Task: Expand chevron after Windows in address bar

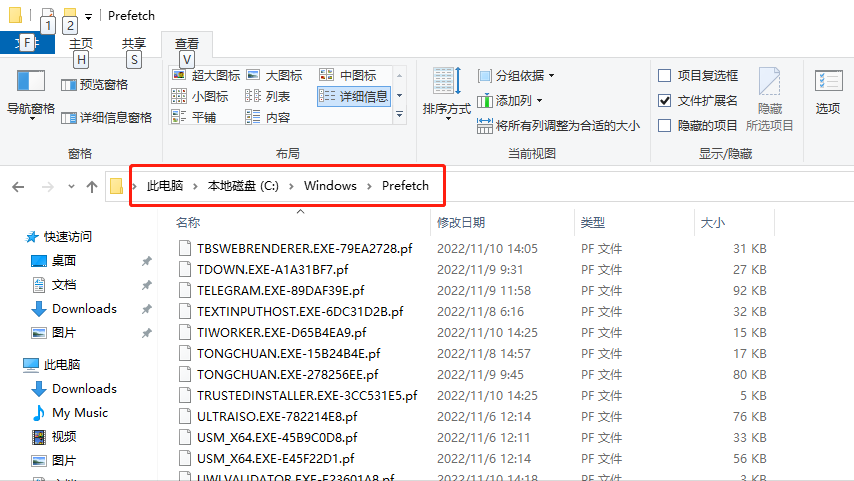Action: [x=370, y=186]
